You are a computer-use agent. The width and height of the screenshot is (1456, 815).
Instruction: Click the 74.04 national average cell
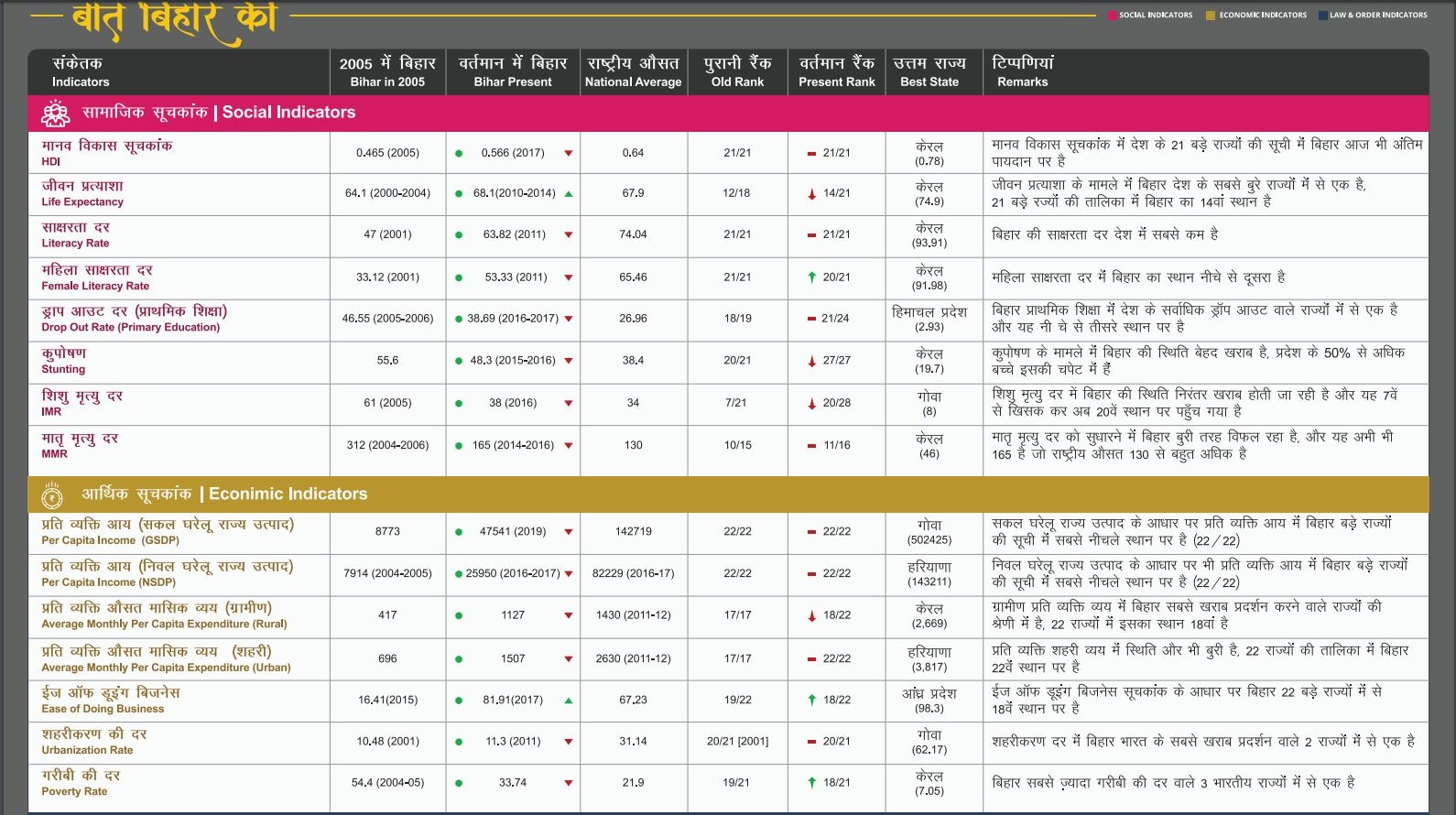point(633,234)
